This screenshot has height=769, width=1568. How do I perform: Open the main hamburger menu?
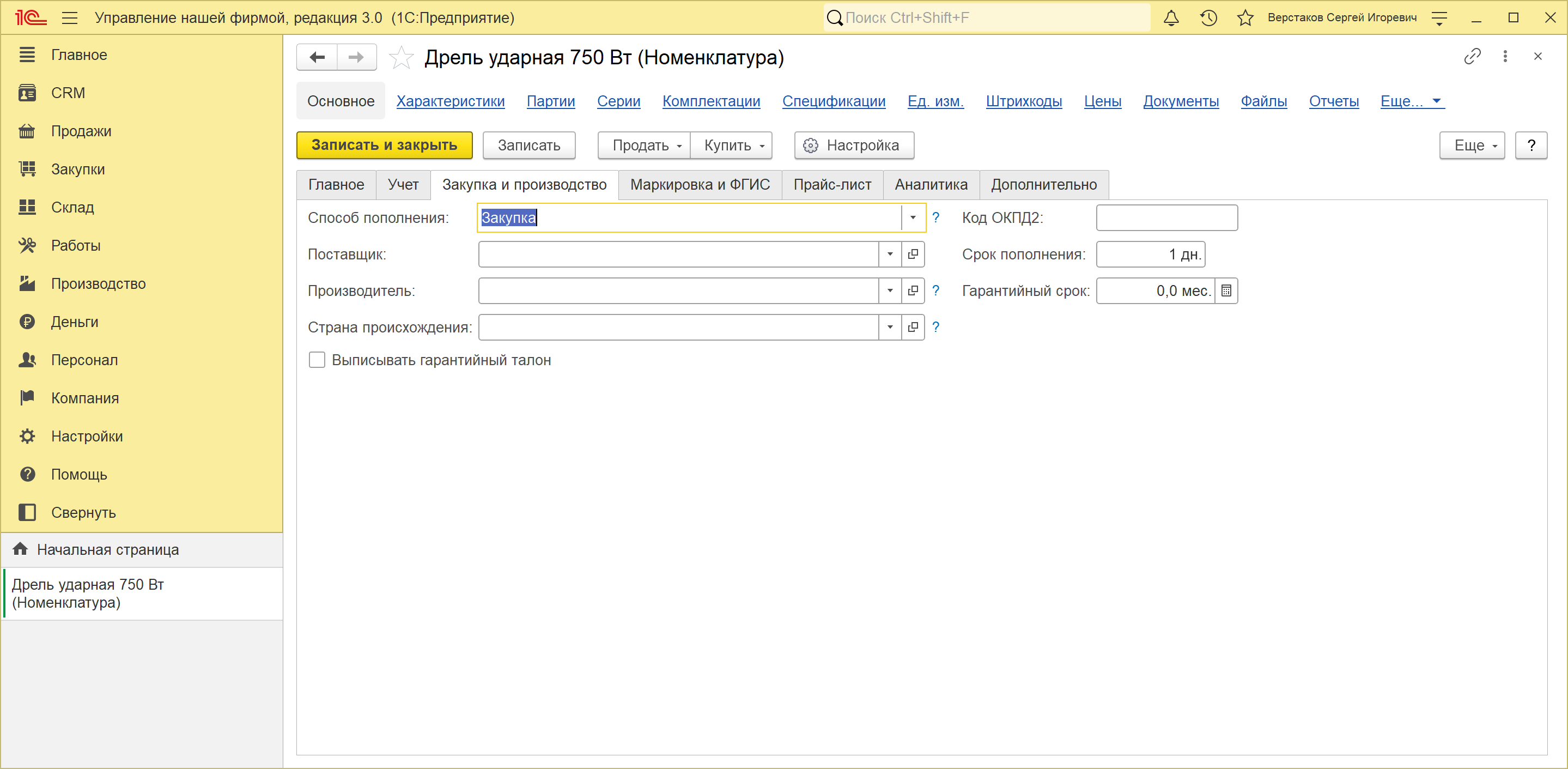point(70,17)
